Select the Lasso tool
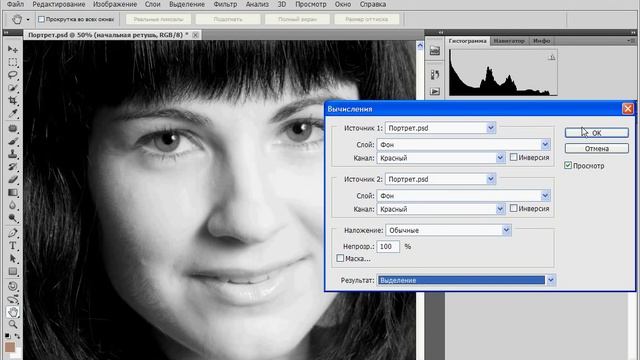 coord(13,75)
